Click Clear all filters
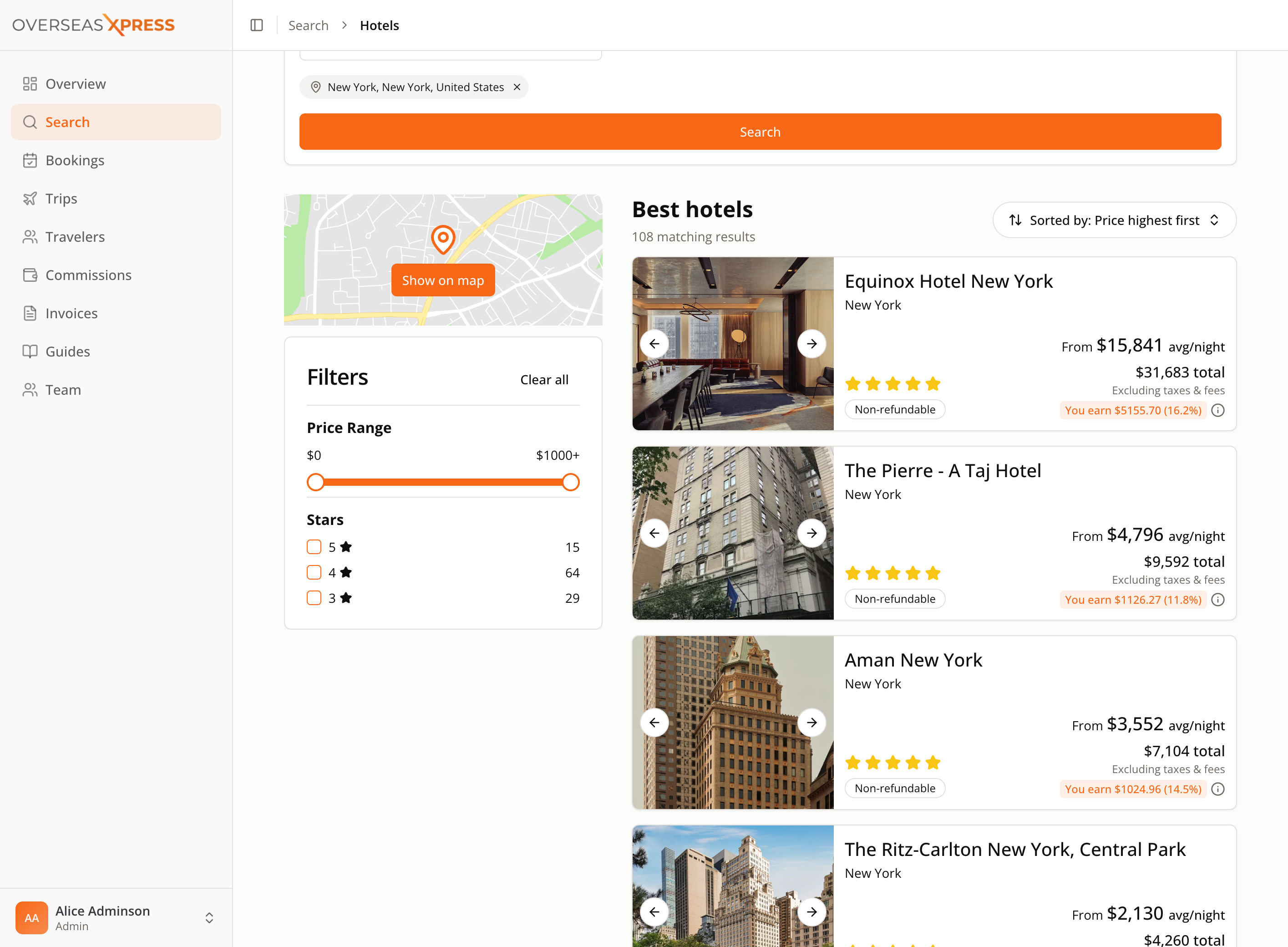The height and width of the screenshot is (947, 1288). 544,380
